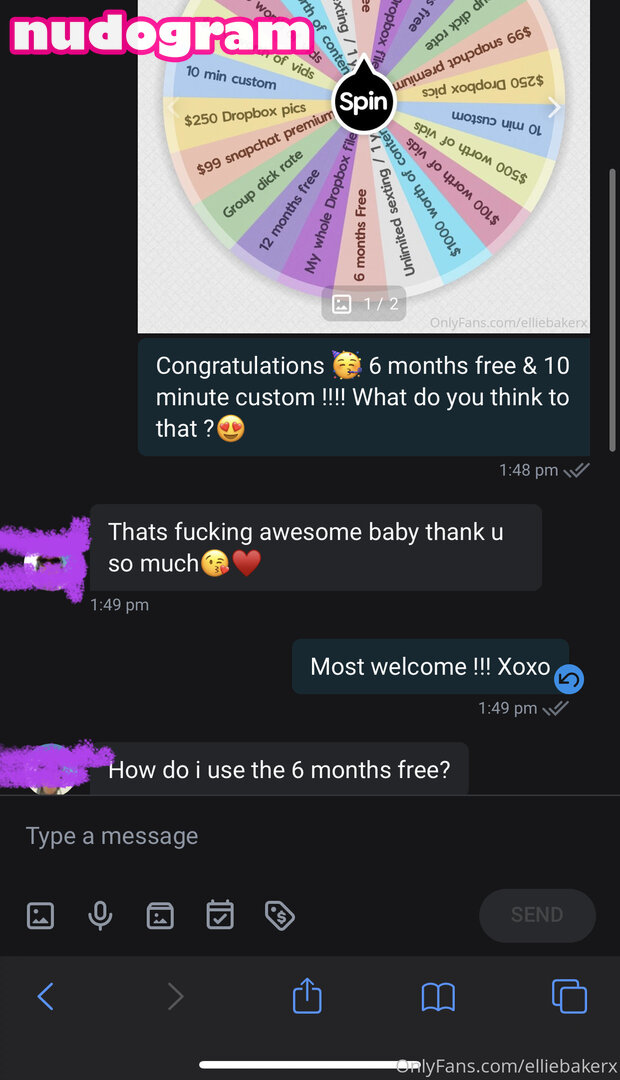This screenshot has width=620, height=1080.
Task: Tap the attach image icon
Action: 40,915
